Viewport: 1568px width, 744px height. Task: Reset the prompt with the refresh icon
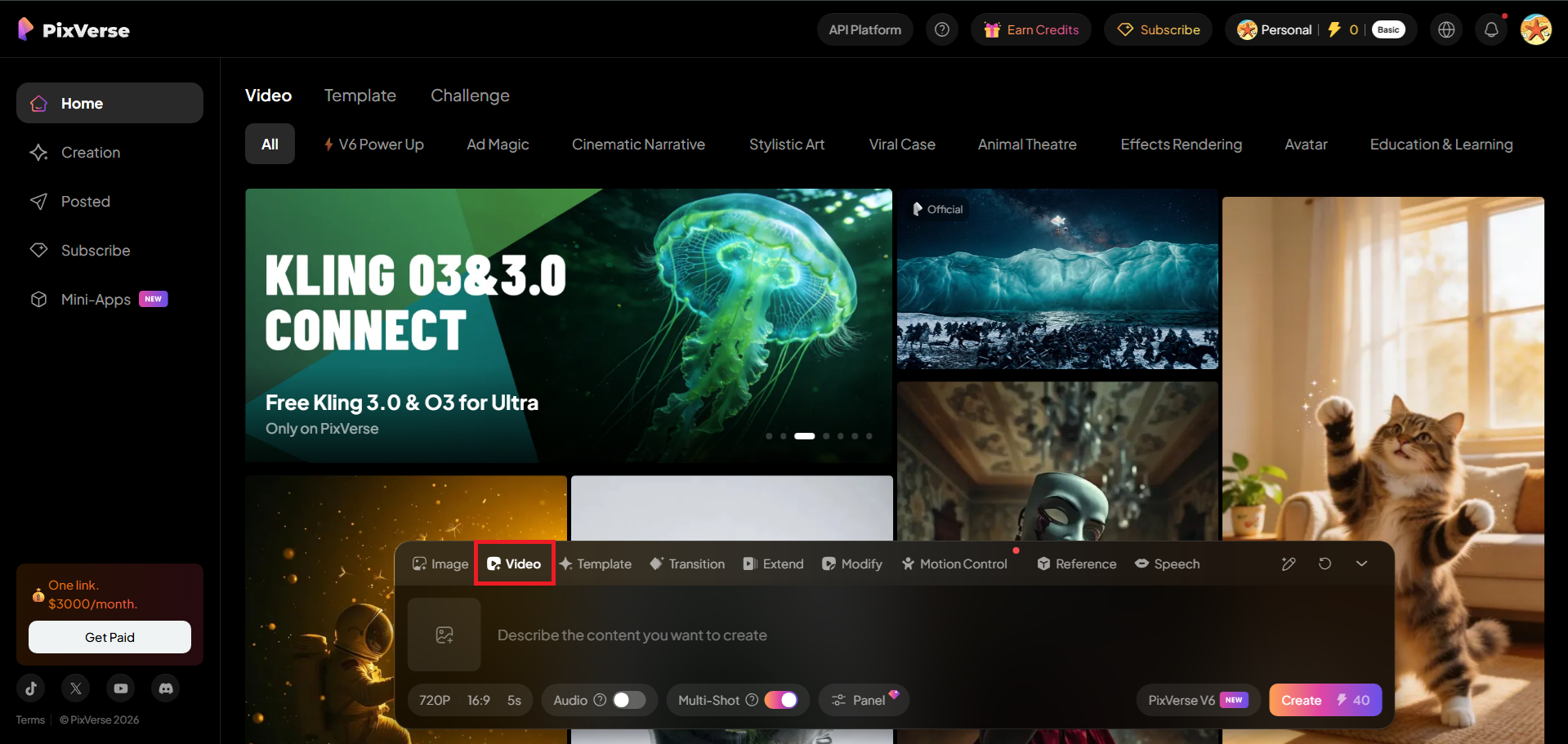1325,564
